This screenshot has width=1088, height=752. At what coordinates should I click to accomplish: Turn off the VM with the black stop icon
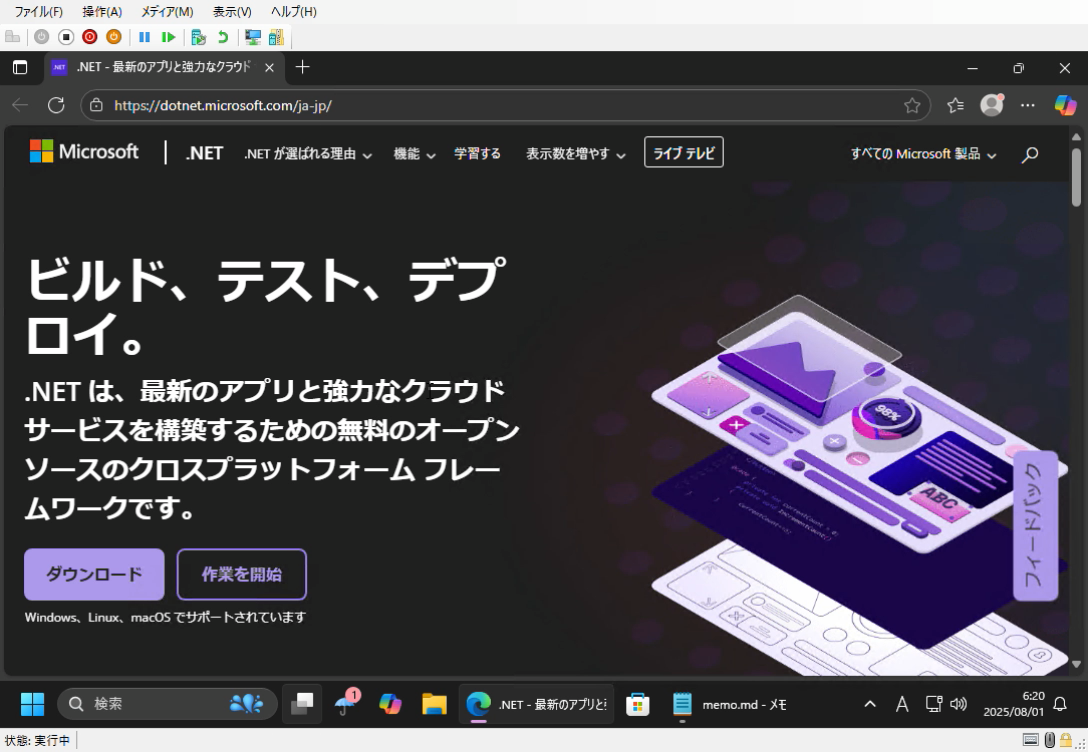66,37
